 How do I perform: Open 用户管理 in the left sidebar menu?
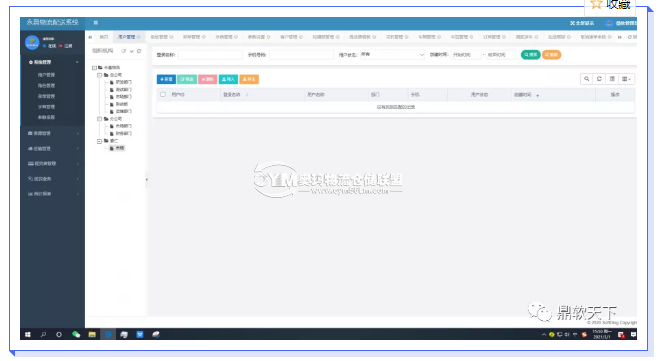click(x=46, y=75)
